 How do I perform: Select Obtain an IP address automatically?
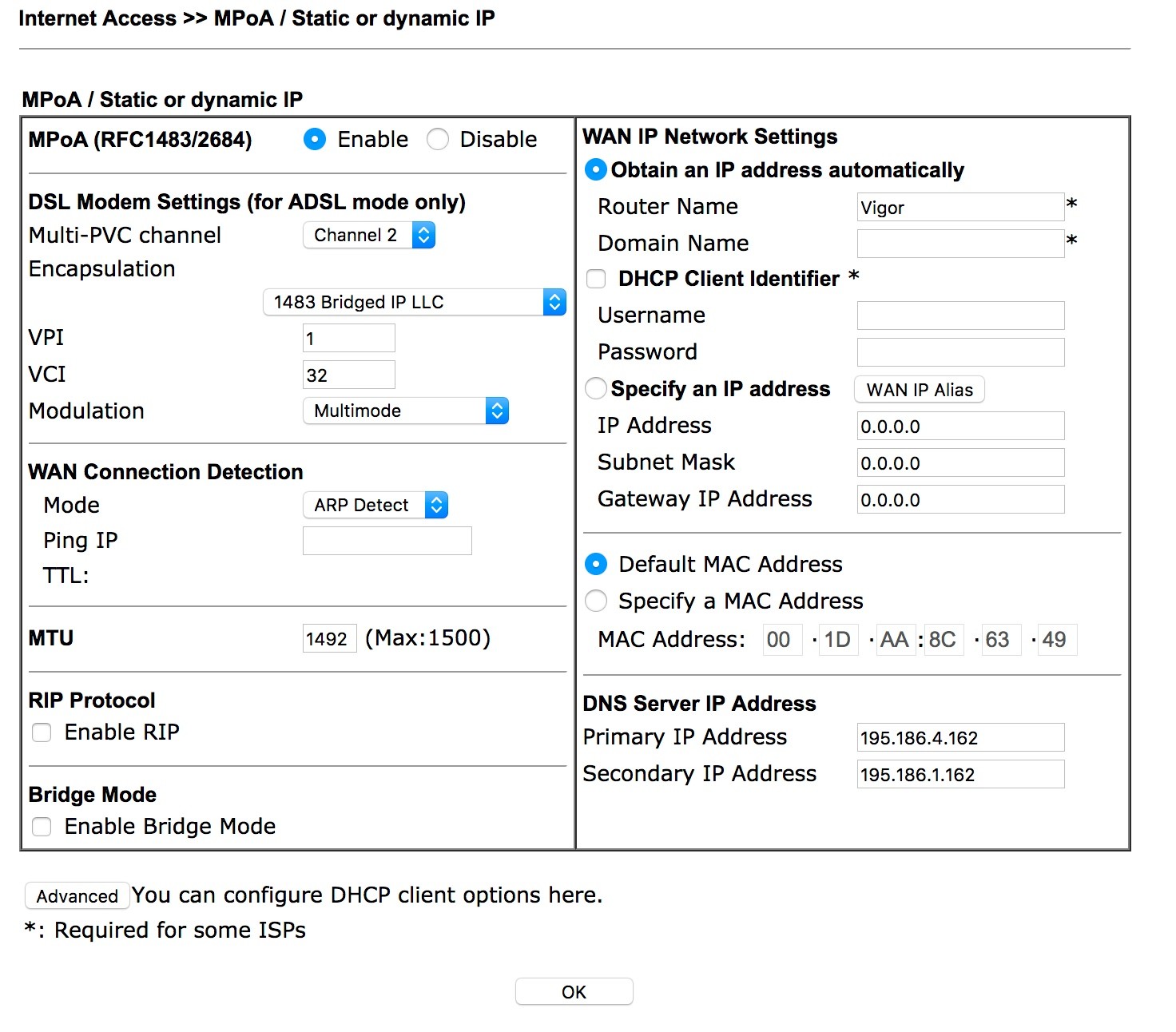point(596,170)
